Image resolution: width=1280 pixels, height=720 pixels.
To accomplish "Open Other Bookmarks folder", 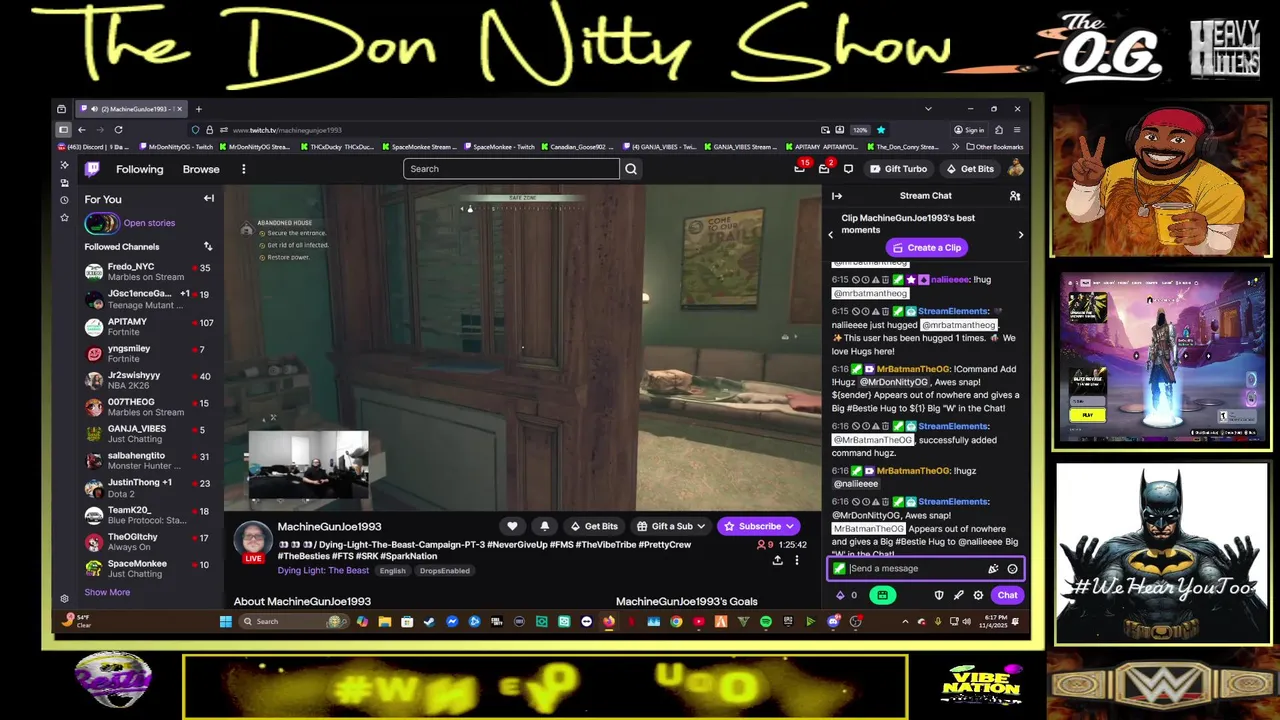I will 995,147.
